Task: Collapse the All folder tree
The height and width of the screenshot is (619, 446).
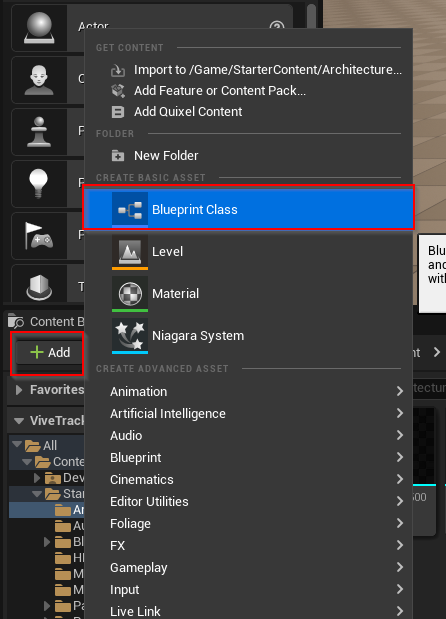Action: 17,445
